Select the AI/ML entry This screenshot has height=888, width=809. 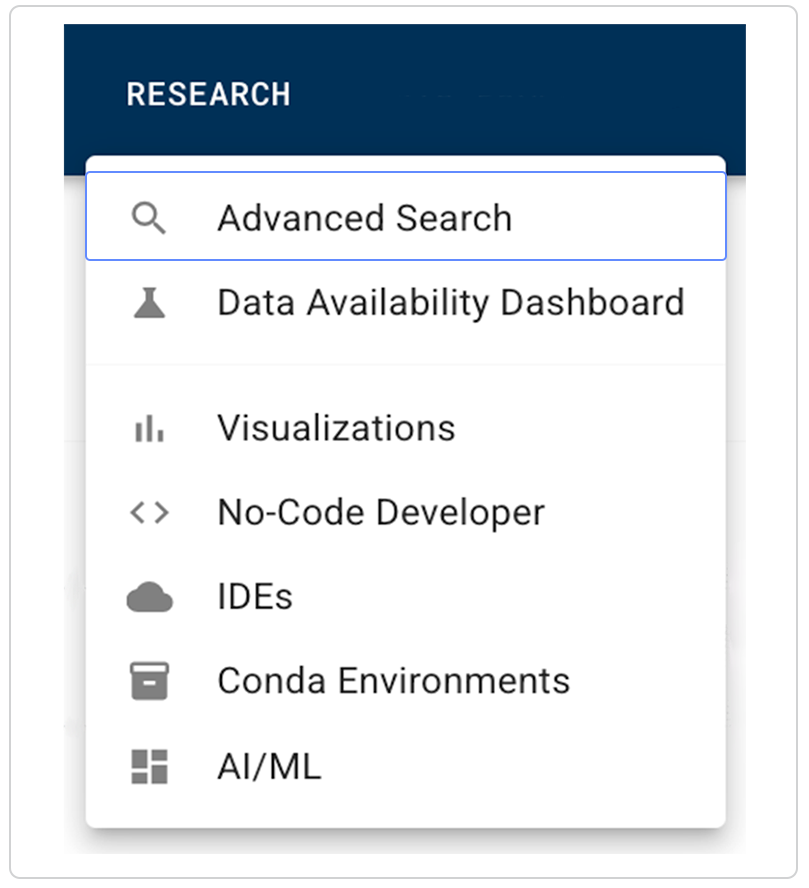pyautogui.click(x=269, y=767)
